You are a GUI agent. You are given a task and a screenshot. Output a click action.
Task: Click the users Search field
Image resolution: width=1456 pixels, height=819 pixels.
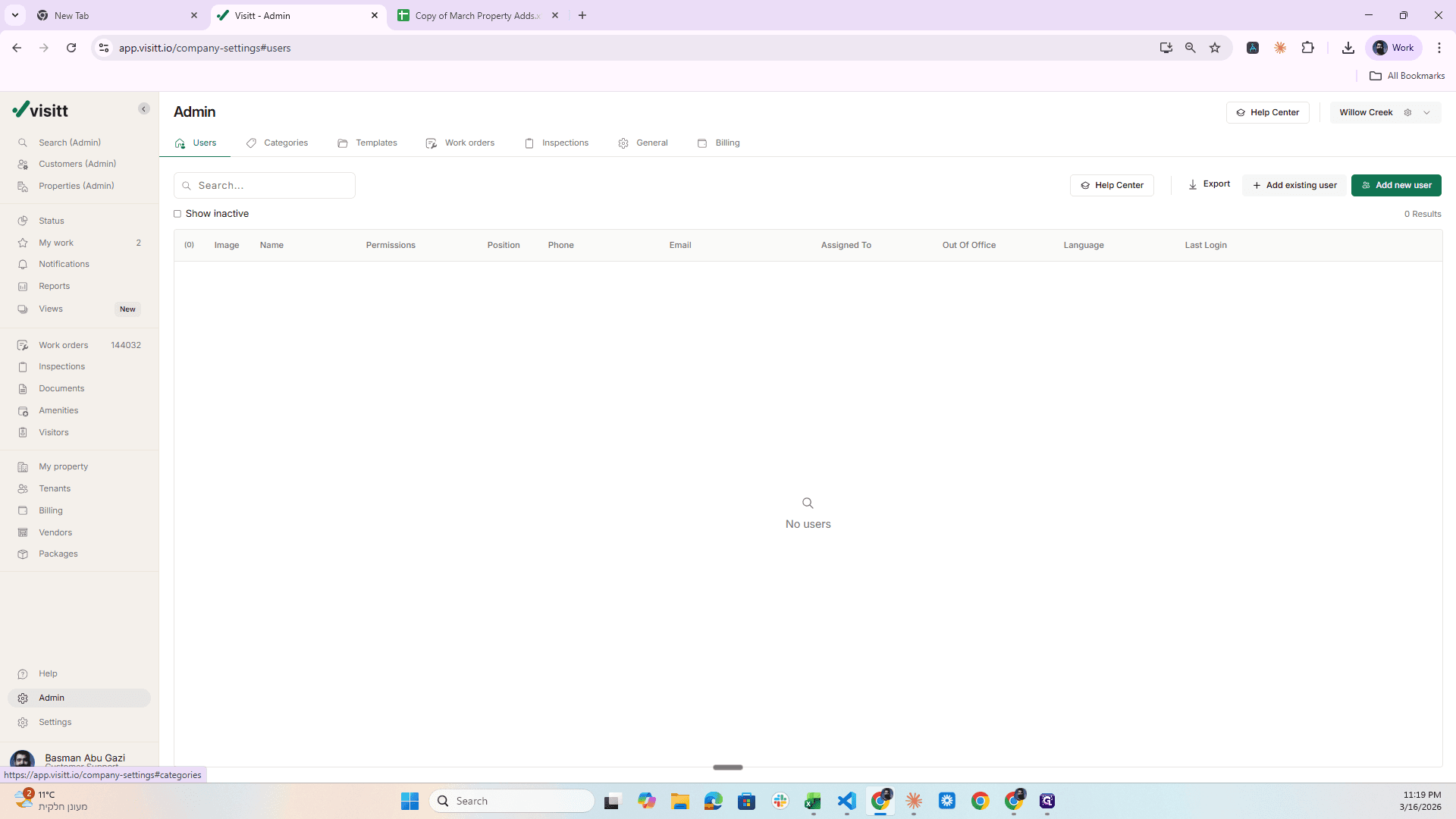265,185
